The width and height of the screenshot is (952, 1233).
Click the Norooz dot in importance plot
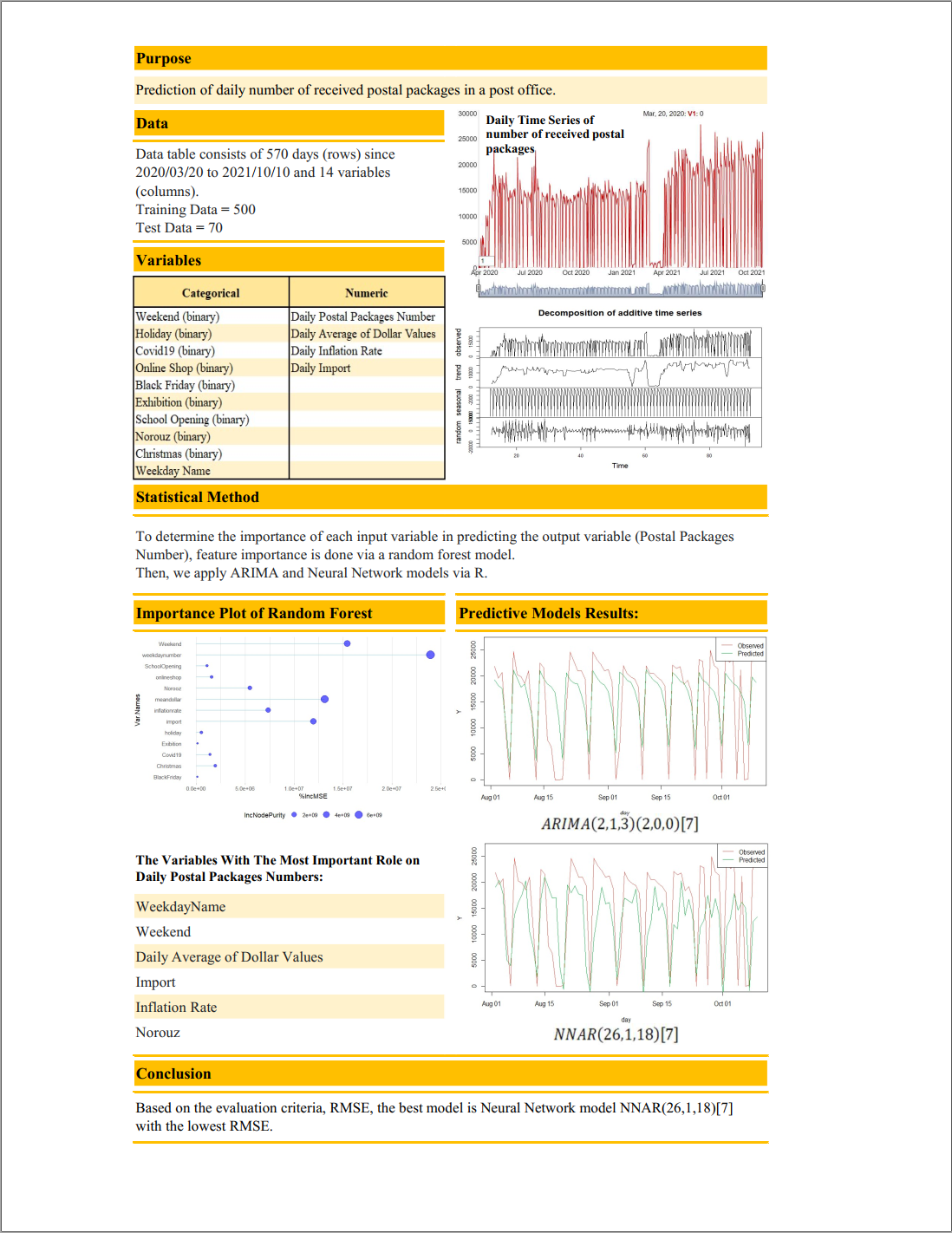pyautogui.click(x=250, y=688)
